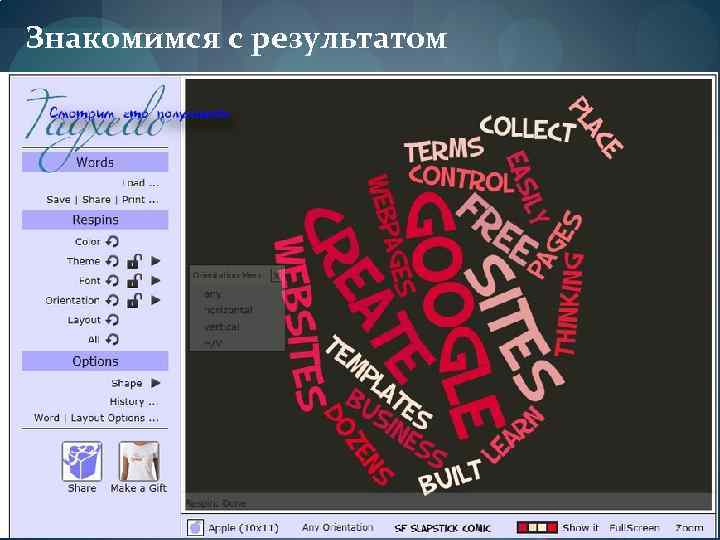Image resolution: width=720 pixels, height=540 pixels.
Task: Open the Respins section header
Action: (x=95, y=219)
